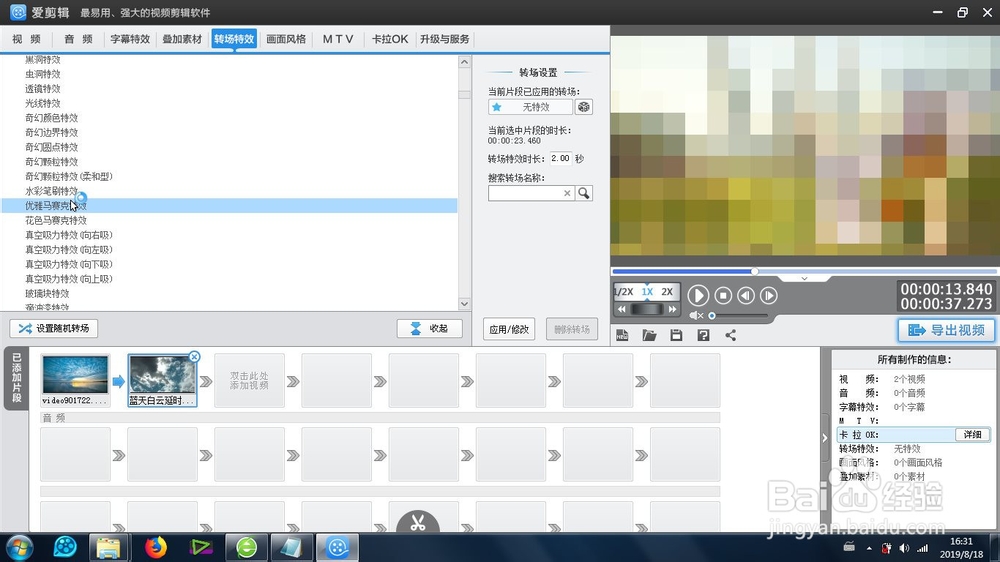Select 真空吸力特效 (向右吸)
The width and height of the screenshot is (1000, 562).
pyautogui.click(x=68, y=235)
